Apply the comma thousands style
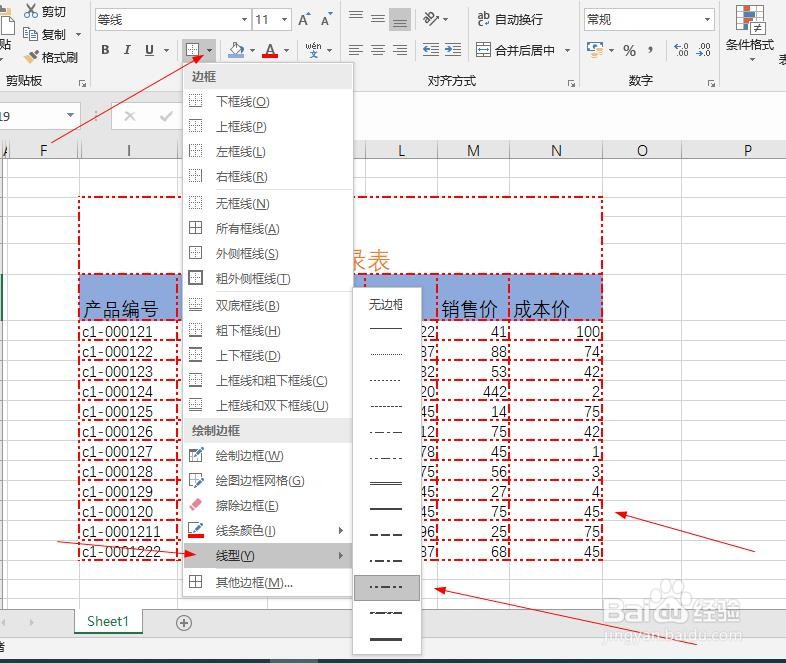The width and height of the screenshot is (786, 663). (650, 50)
